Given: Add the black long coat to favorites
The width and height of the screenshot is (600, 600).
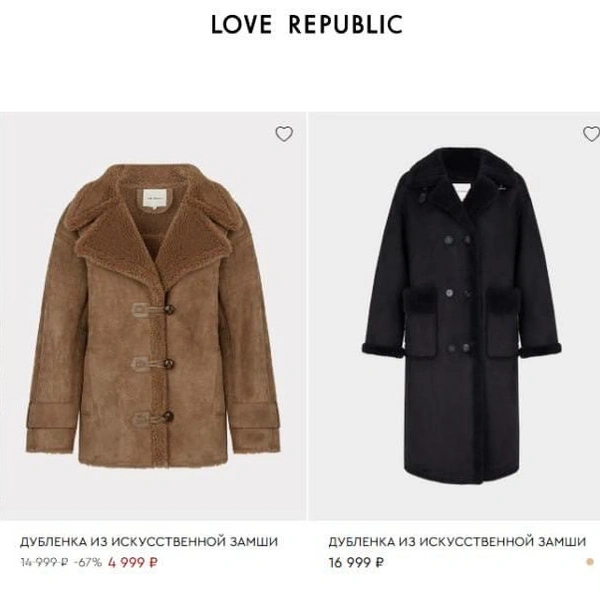Looking at the screenshot, I should [591, 134].
